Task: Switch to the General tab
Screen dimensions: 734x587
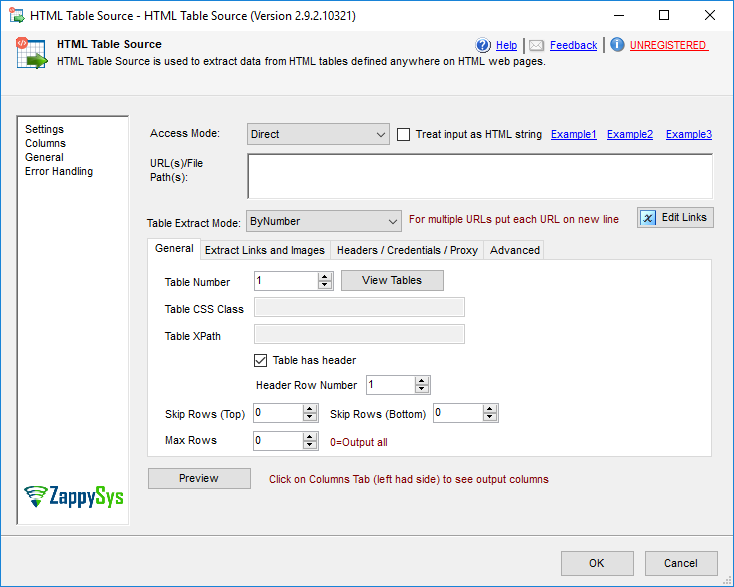Action: [x=174, y=249]
